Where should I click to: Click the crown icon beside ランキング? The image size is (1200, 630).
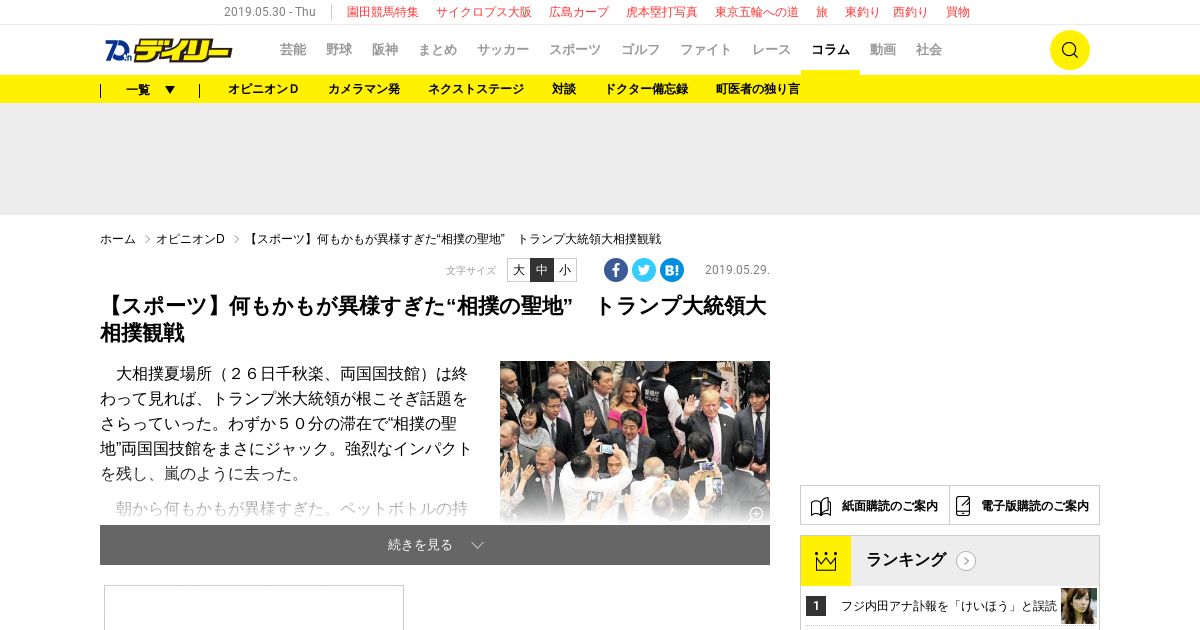click(x=826, y=561)
